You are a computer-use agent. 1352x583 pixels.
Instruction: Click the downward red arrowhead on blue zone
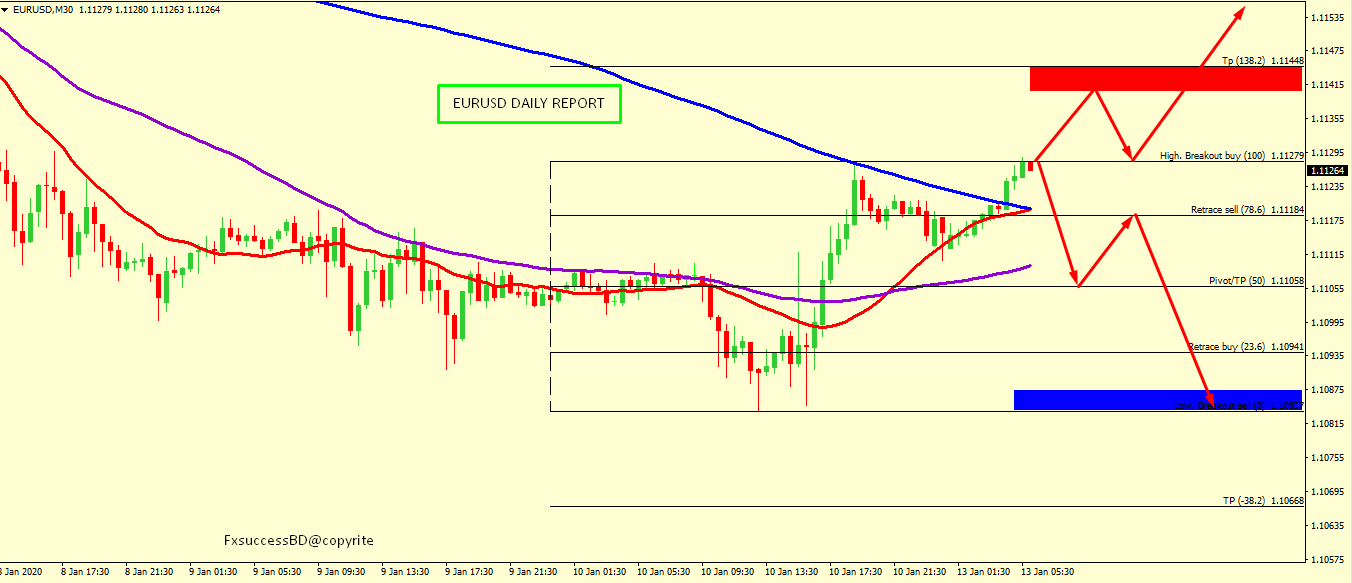(x=1208, y=400)
